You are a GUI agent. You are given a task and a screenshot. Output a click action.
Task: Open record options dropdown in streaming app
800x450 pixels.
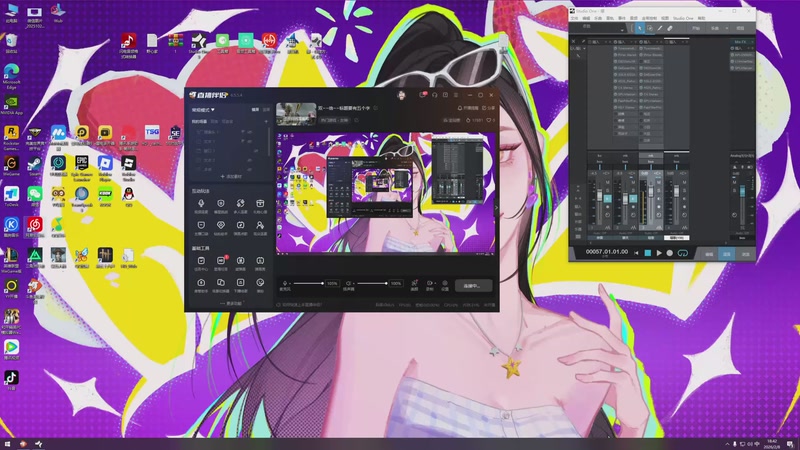point(436,283)
